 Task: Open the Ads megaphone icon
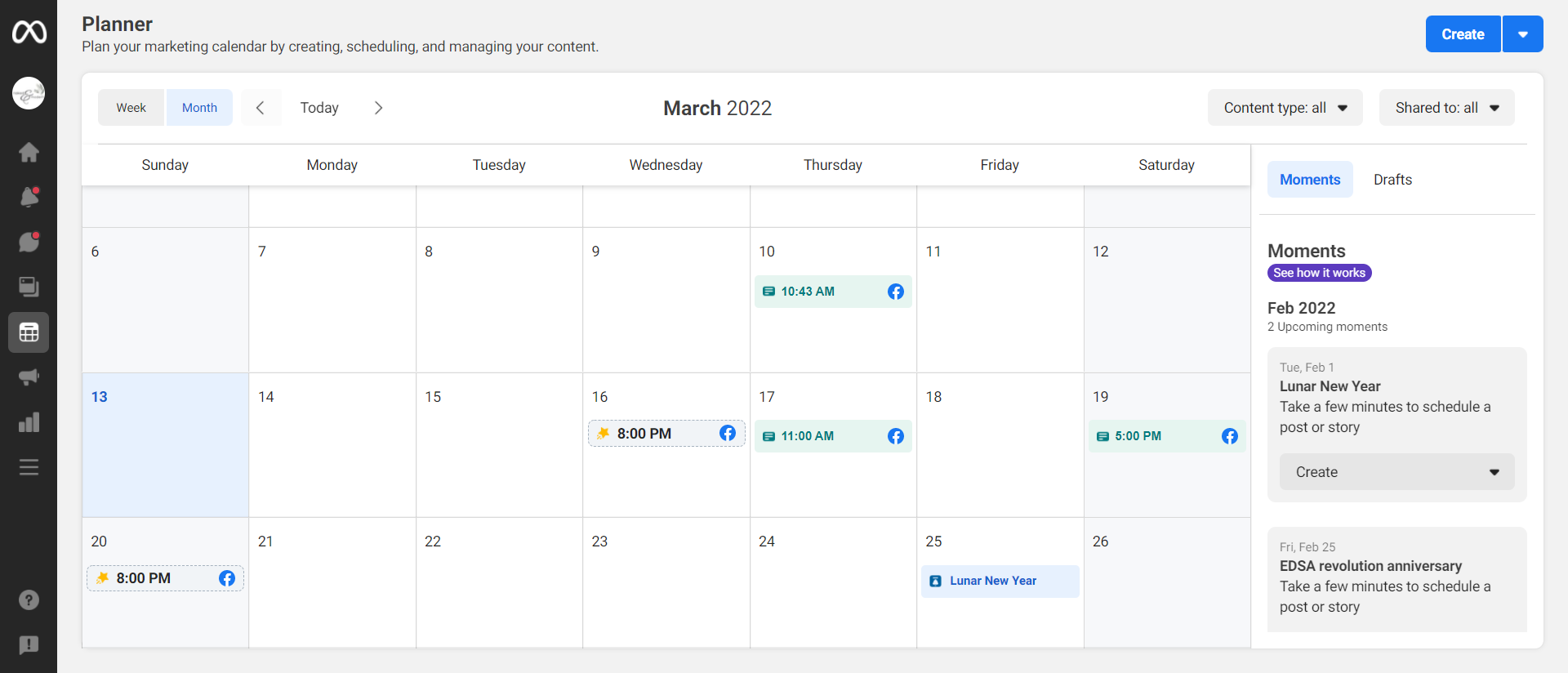29,377
